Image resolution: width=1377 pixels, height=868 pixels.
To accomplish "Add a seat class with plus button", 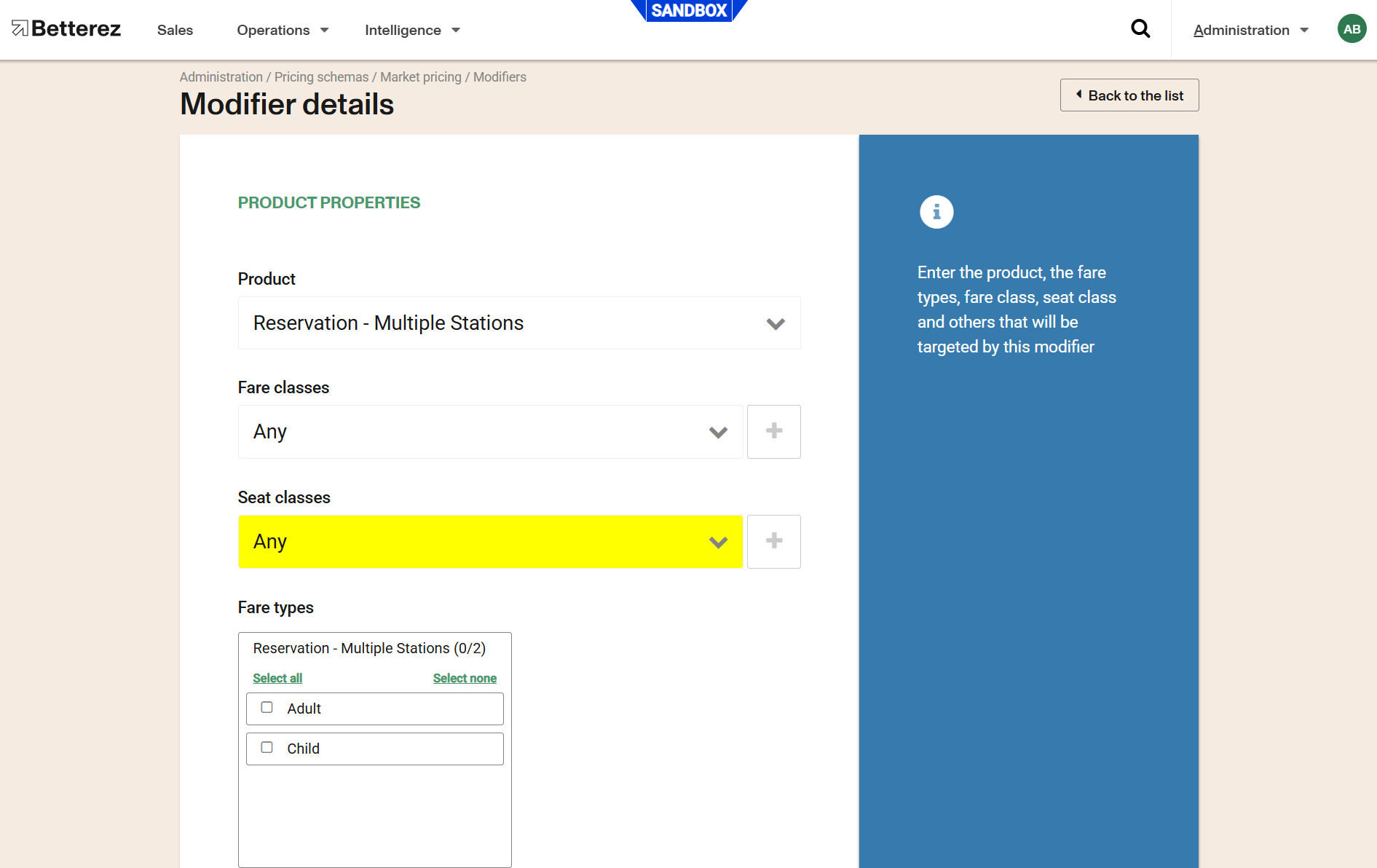I will pos(774,542).
